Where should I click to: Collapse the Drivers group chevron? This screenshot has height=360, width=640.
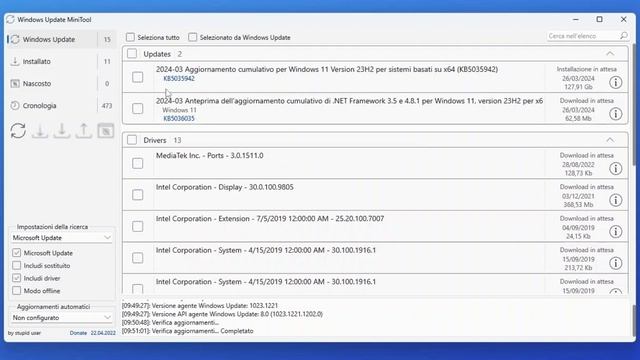610,140
